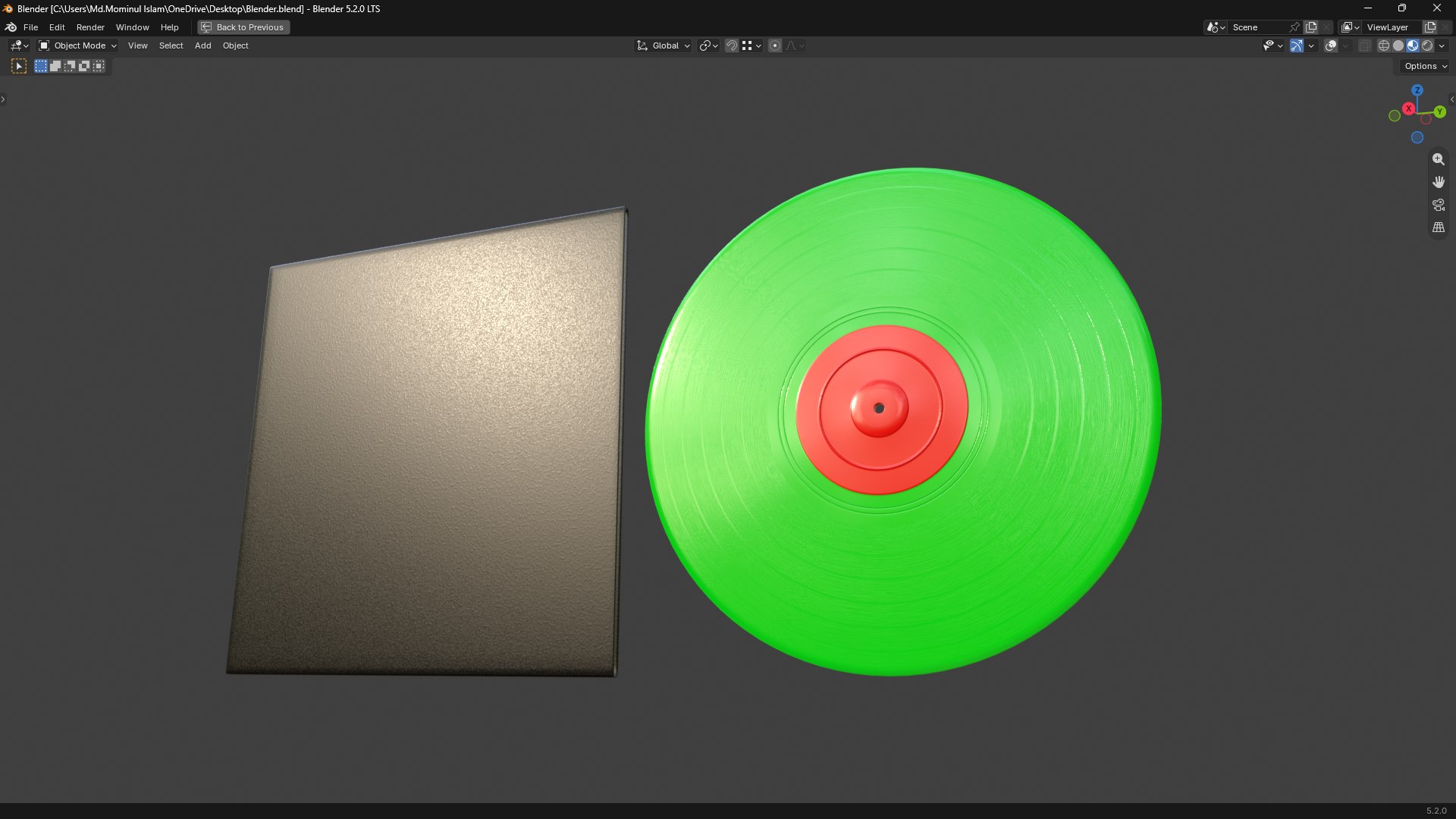The image size is (1456, 819).
Task: Create a new scene with the copy icon
Action: coord(1311,27)
